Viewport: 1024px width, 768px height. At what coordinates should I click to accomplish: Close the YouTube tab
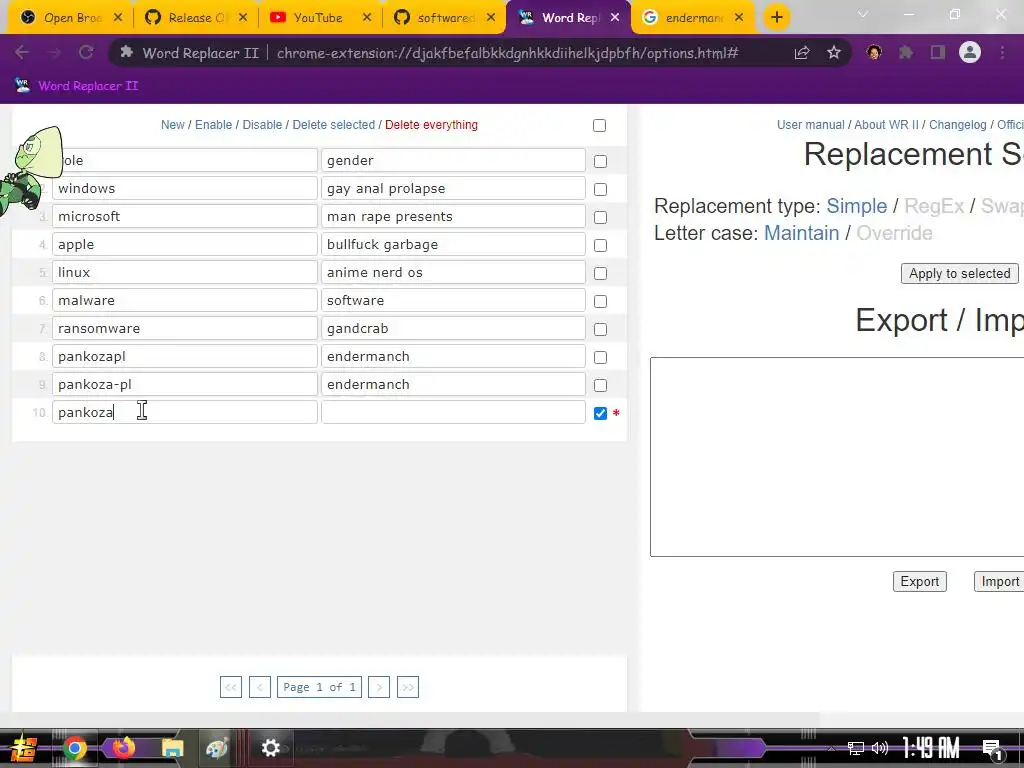click(x=367, y=18)
